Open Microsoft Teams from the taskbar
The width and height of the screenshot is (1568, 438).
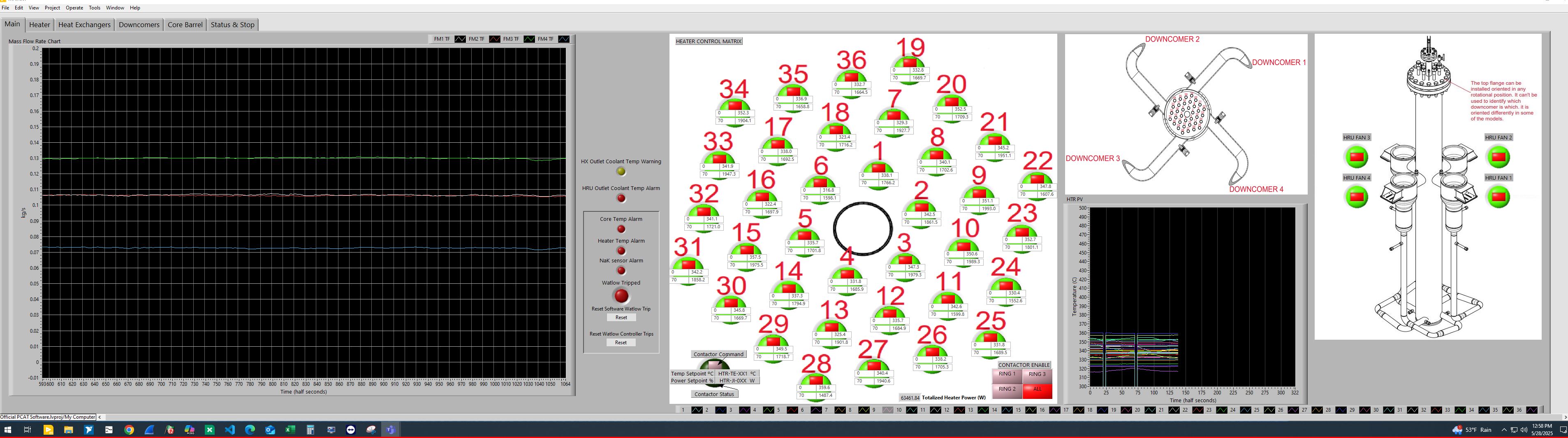coord(390,430)
